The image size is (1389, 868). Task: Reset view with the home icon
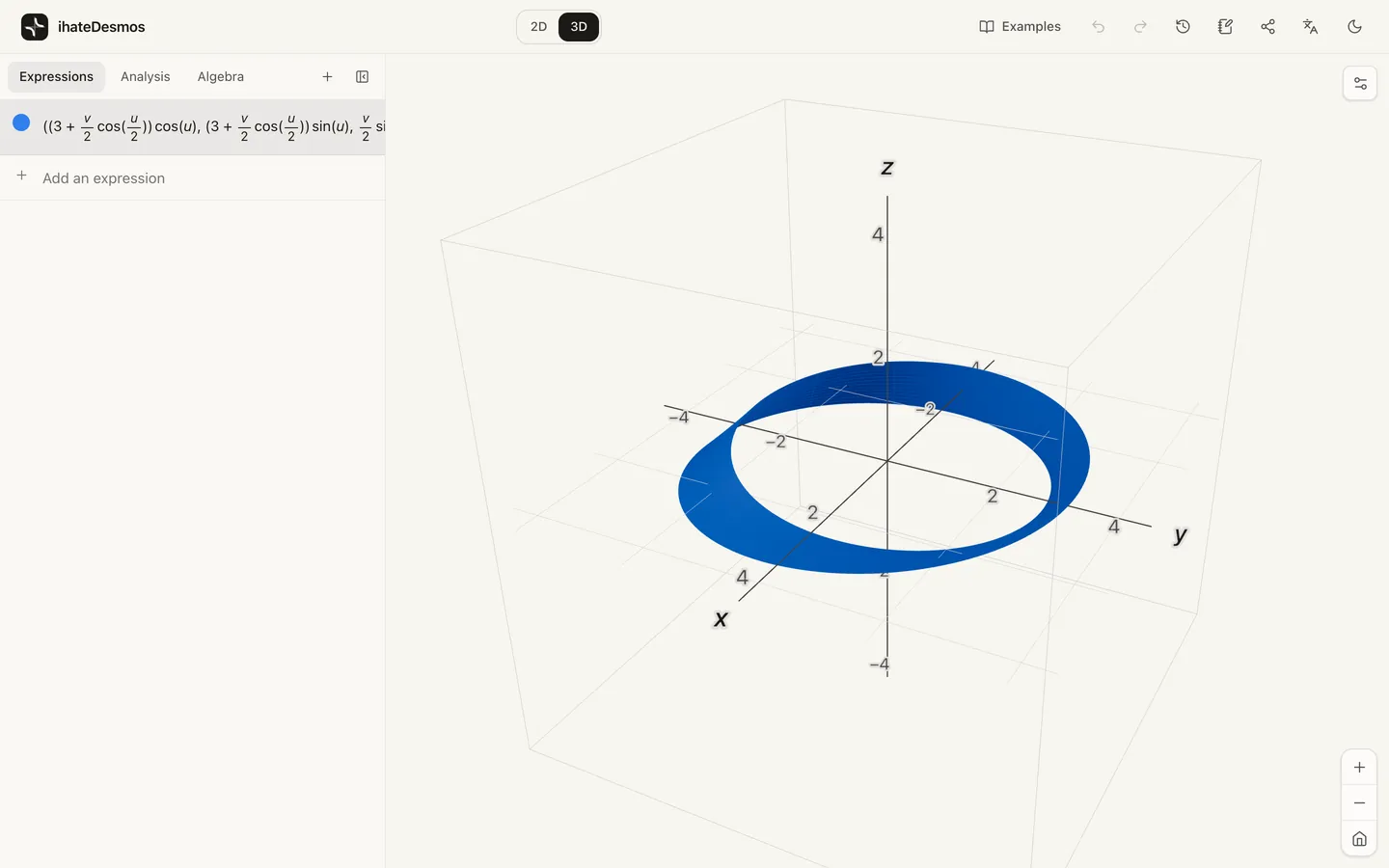click(1359, 839)
